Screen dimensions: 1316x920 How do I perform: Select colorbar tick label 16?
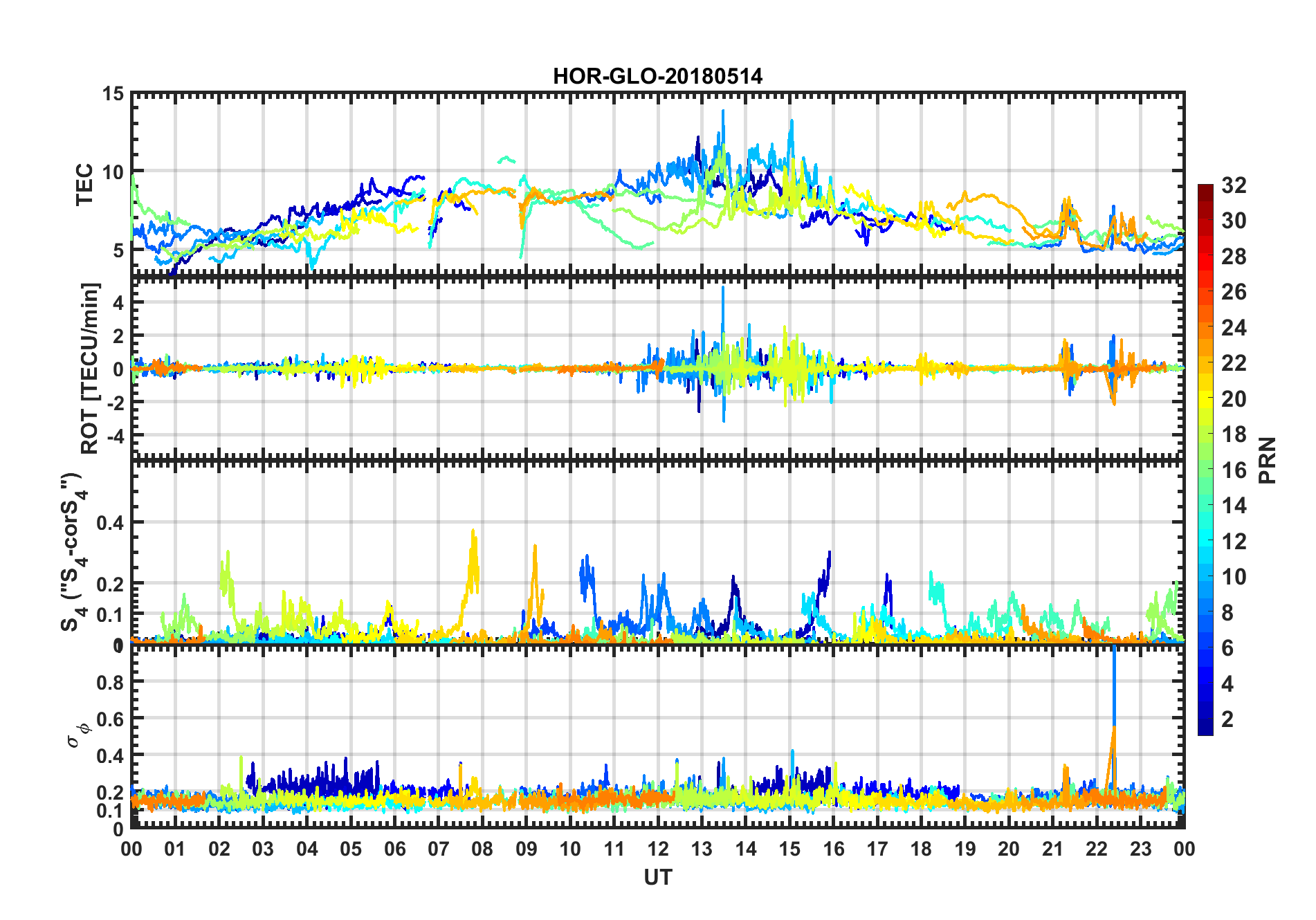(x=1234, y=470)
